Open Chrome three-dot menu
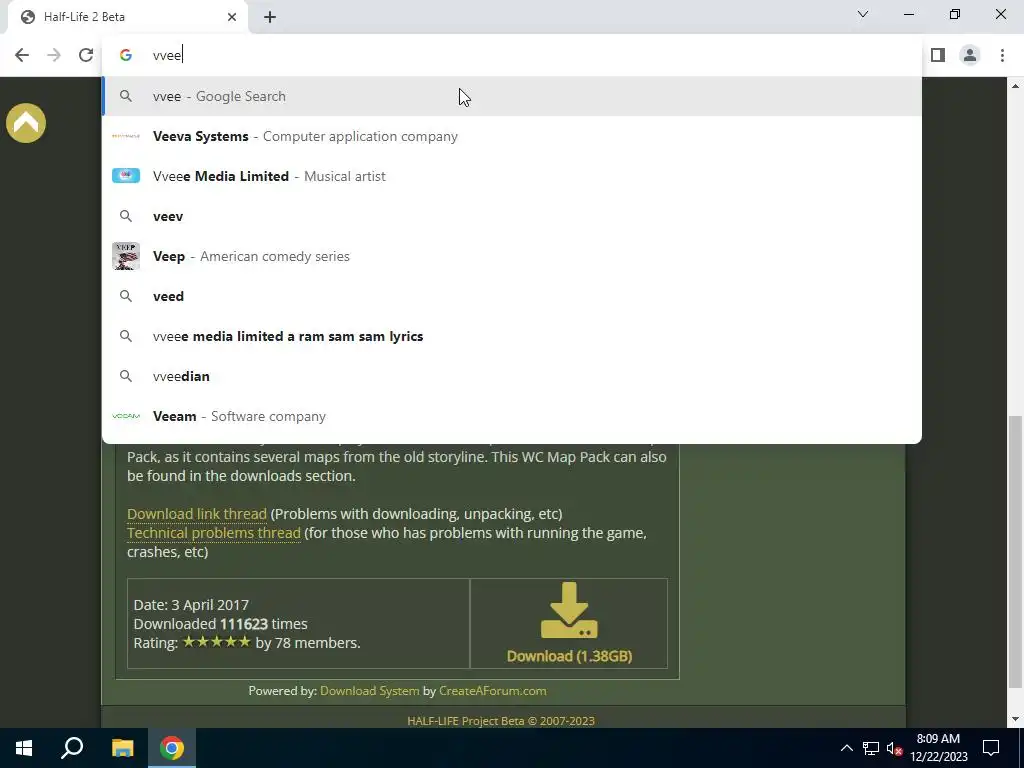Screen dimensions: 1024x768 click(1002, 55)
